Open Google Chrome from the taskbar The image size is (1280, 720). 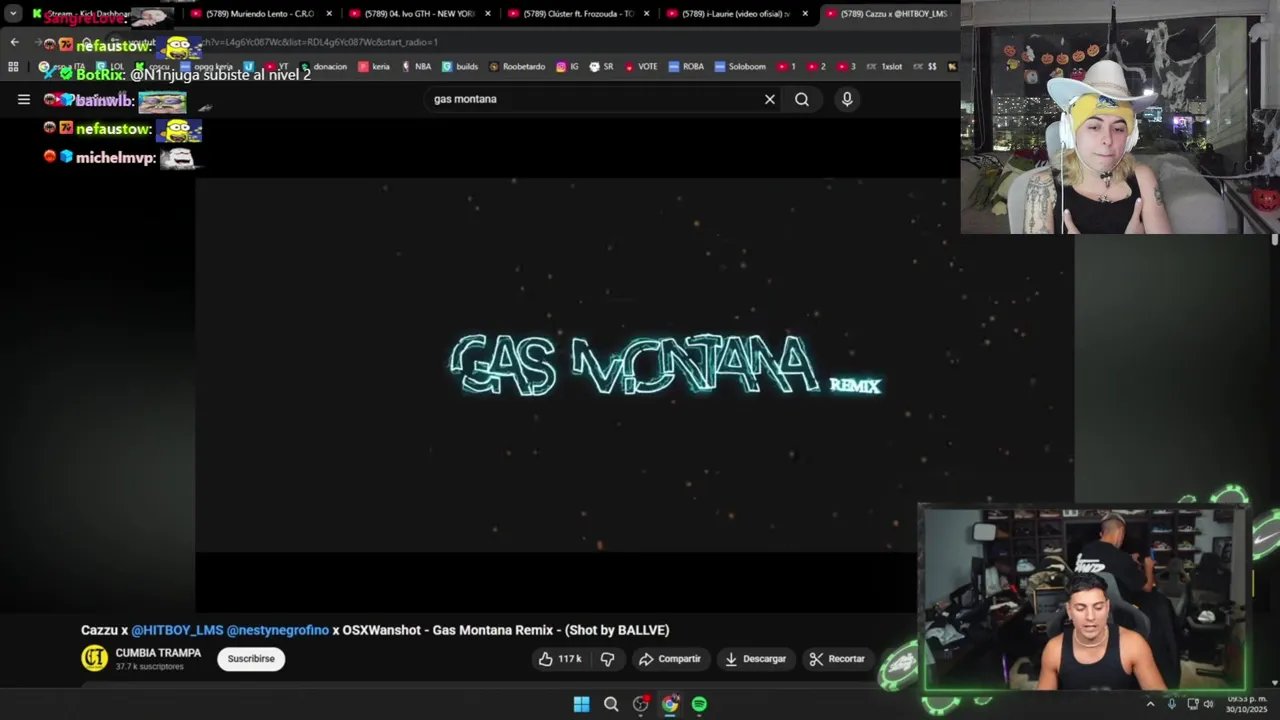point(670,704)
